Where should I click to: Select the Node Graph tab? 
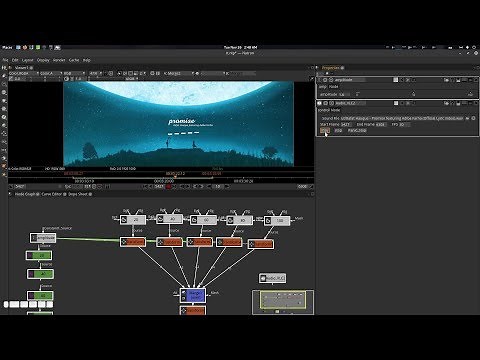tap(25, 194)
